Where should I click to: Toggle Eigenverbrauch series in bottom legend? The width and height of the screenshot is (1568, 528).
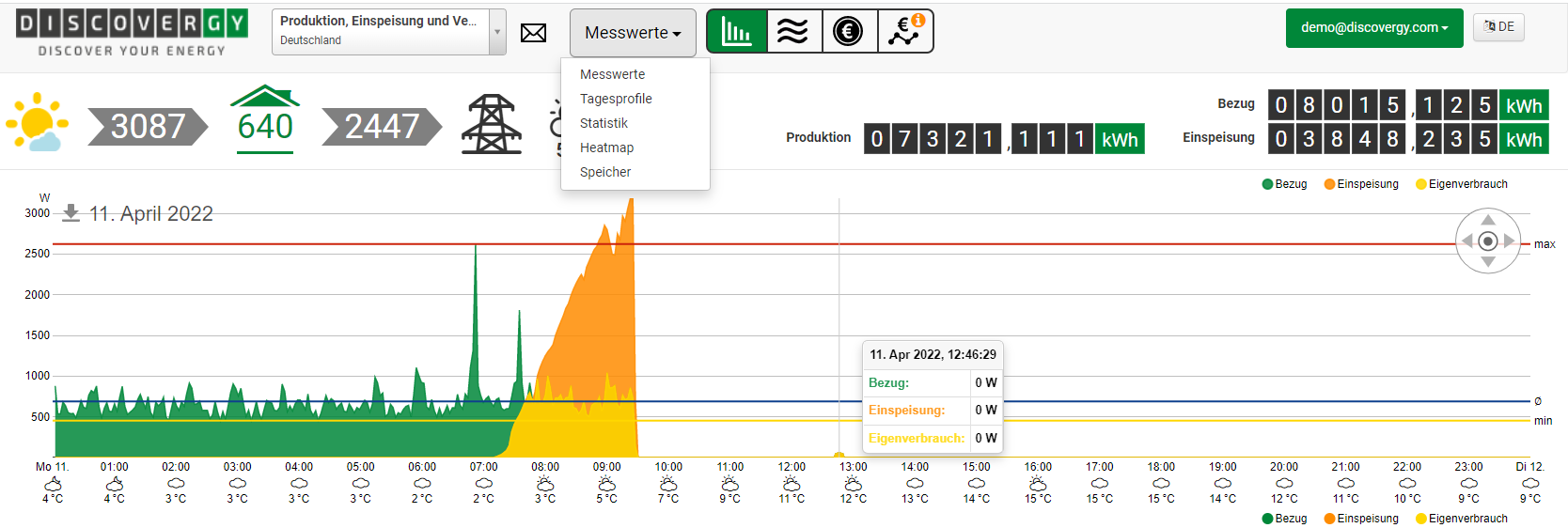tap(1461, 519)
